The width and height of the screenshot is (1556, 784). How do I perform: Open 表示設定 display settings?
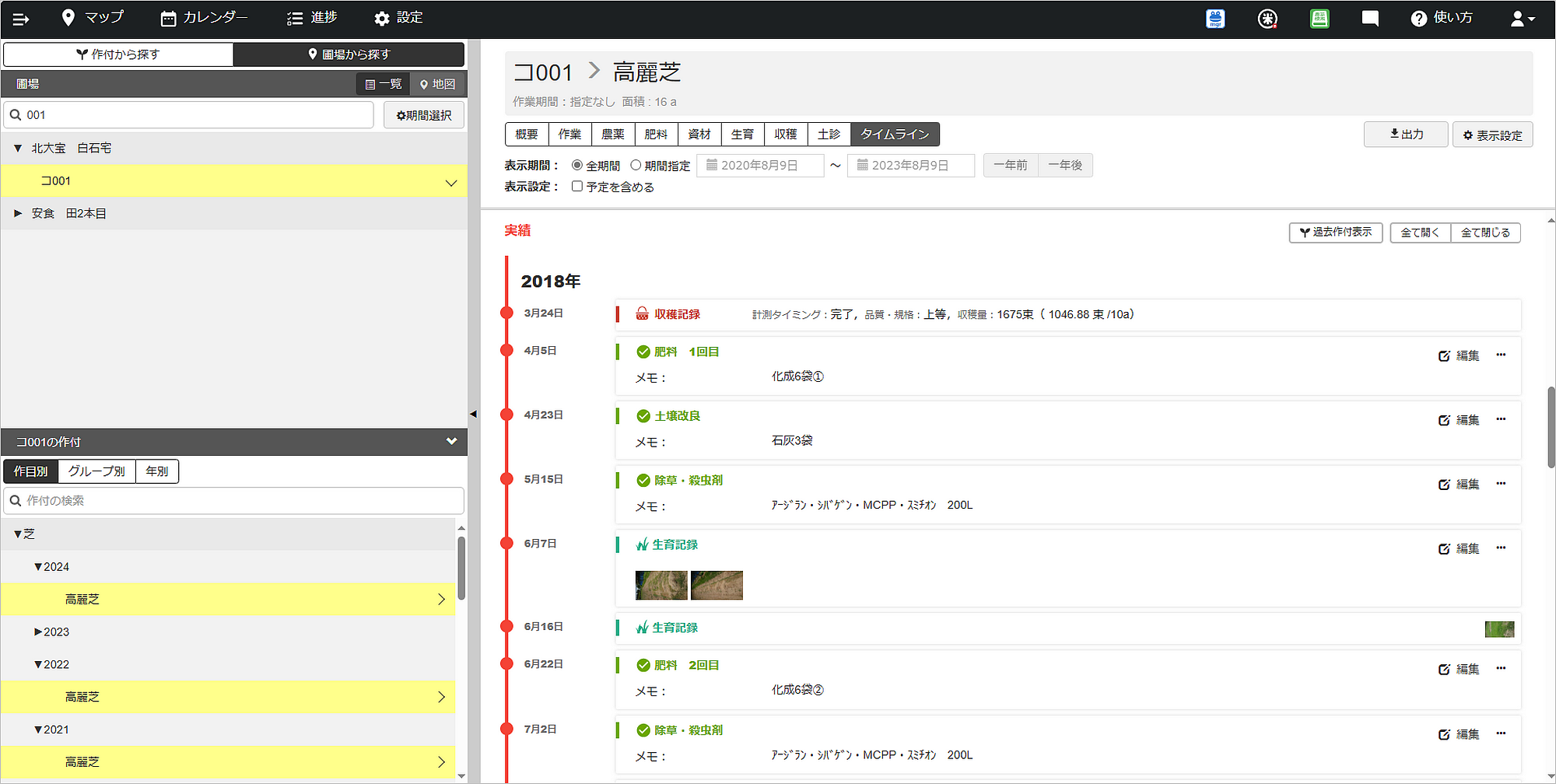1492,135
